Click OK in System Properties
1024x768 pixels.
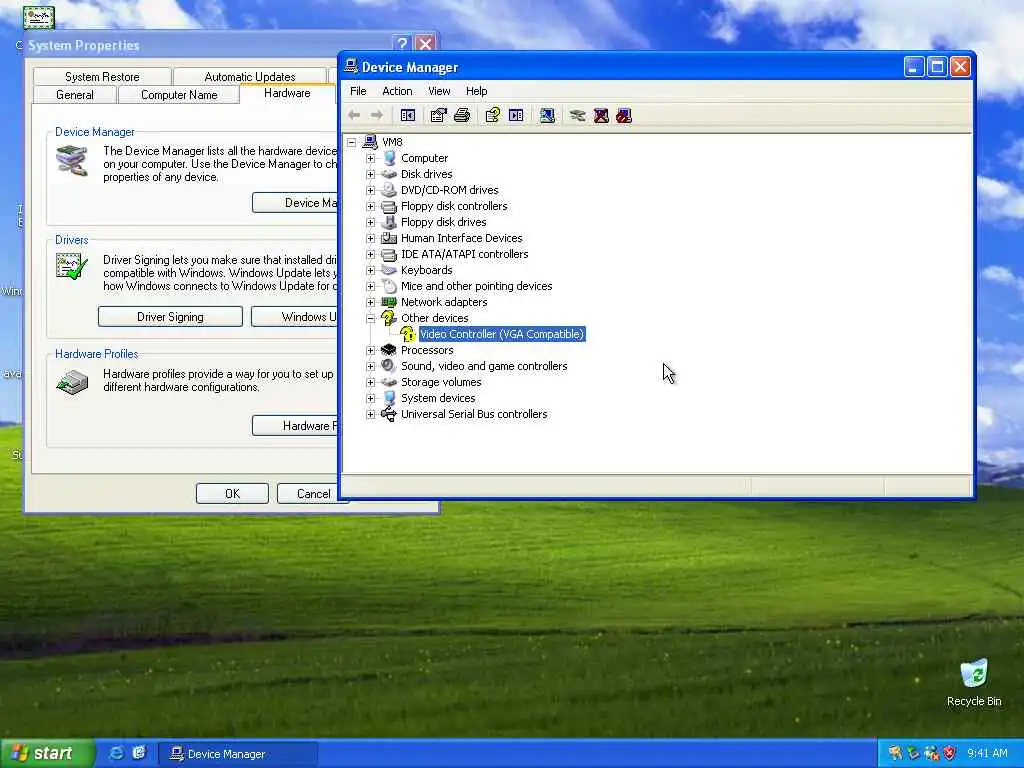[x=232, y=494]
